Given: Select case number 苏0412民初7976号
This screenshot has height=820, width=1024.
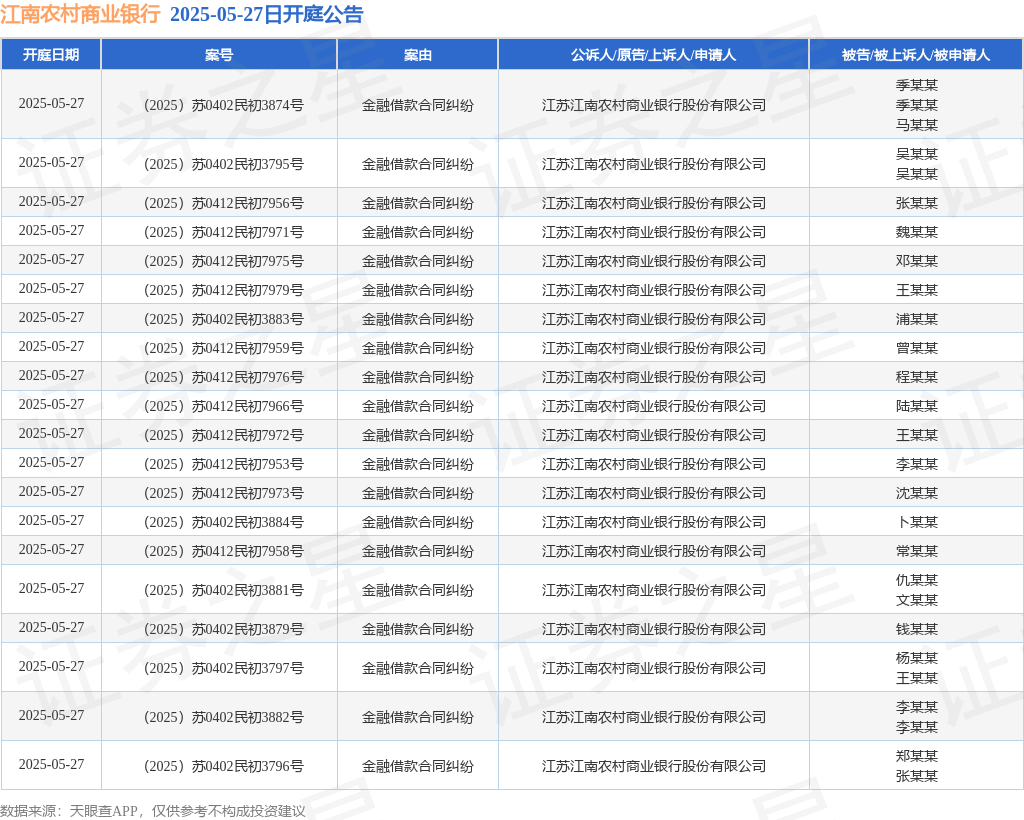Looking at the screenshot, I should tap(224, 377).
